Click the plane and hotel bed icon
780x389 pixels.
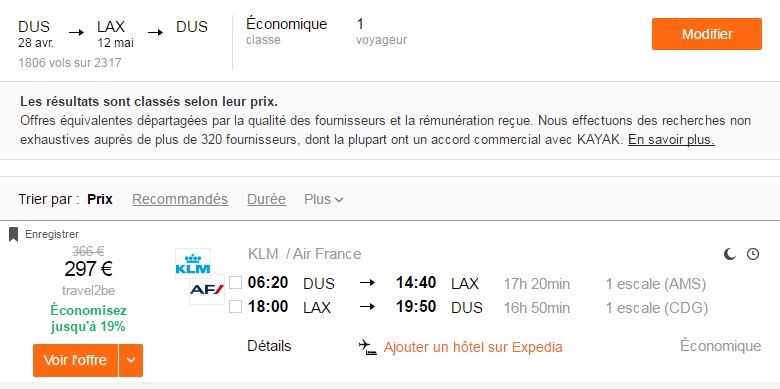(x=367, y=347)
